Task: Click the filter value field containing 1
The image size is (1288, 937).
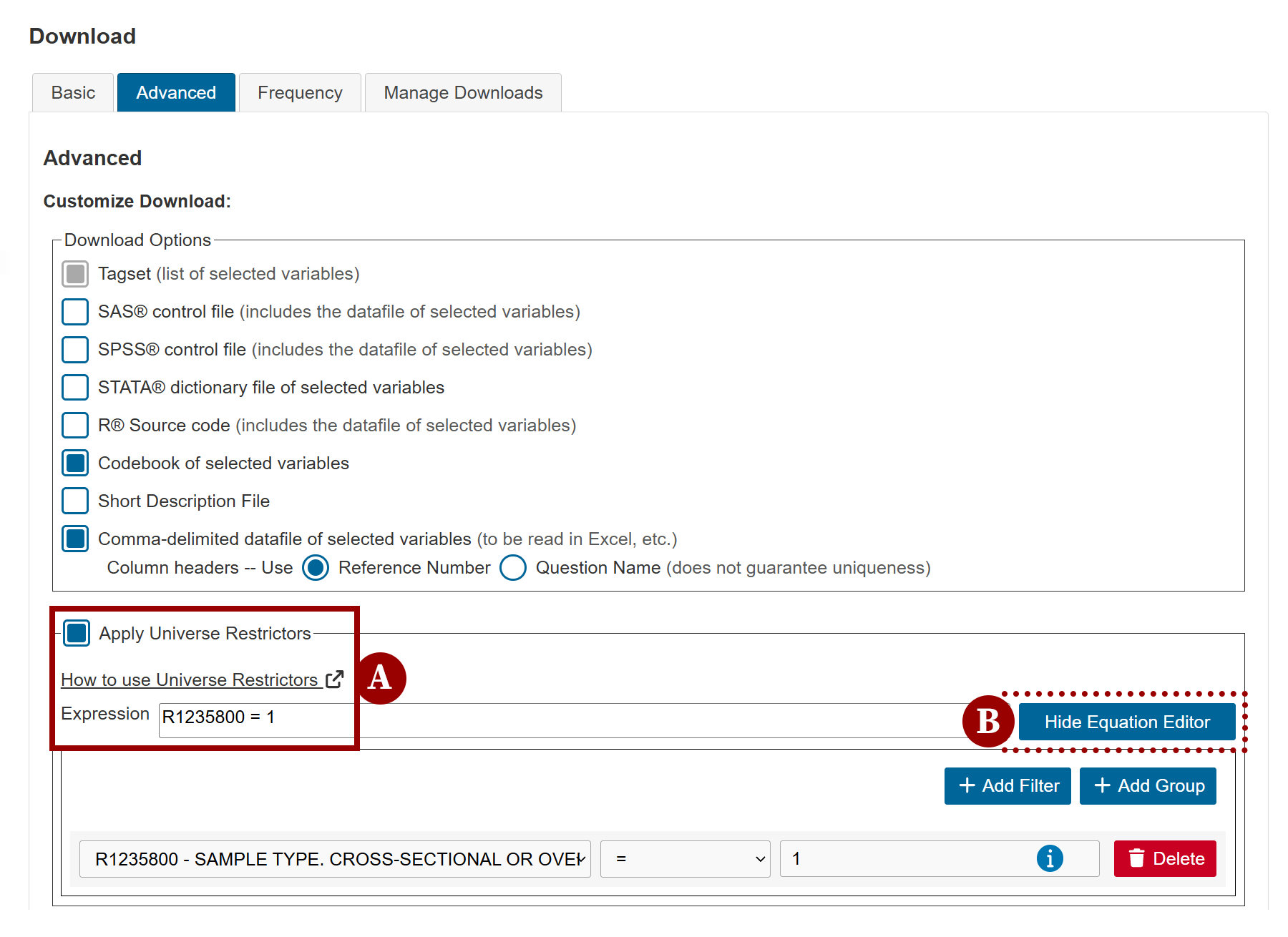Action: [x=939, y=859]
